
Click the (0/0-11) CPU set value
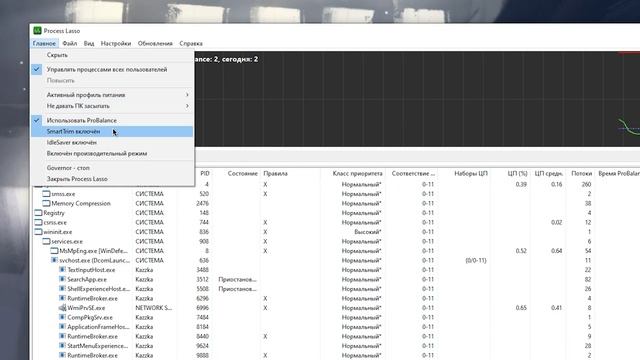476,260
